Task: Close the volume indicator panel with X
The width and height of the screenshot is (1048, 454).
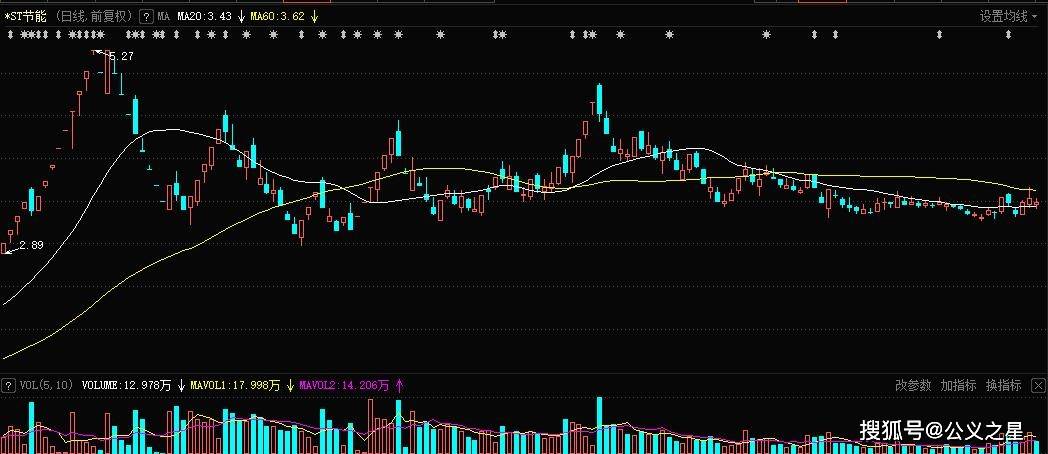Action: click(1038, 386)
